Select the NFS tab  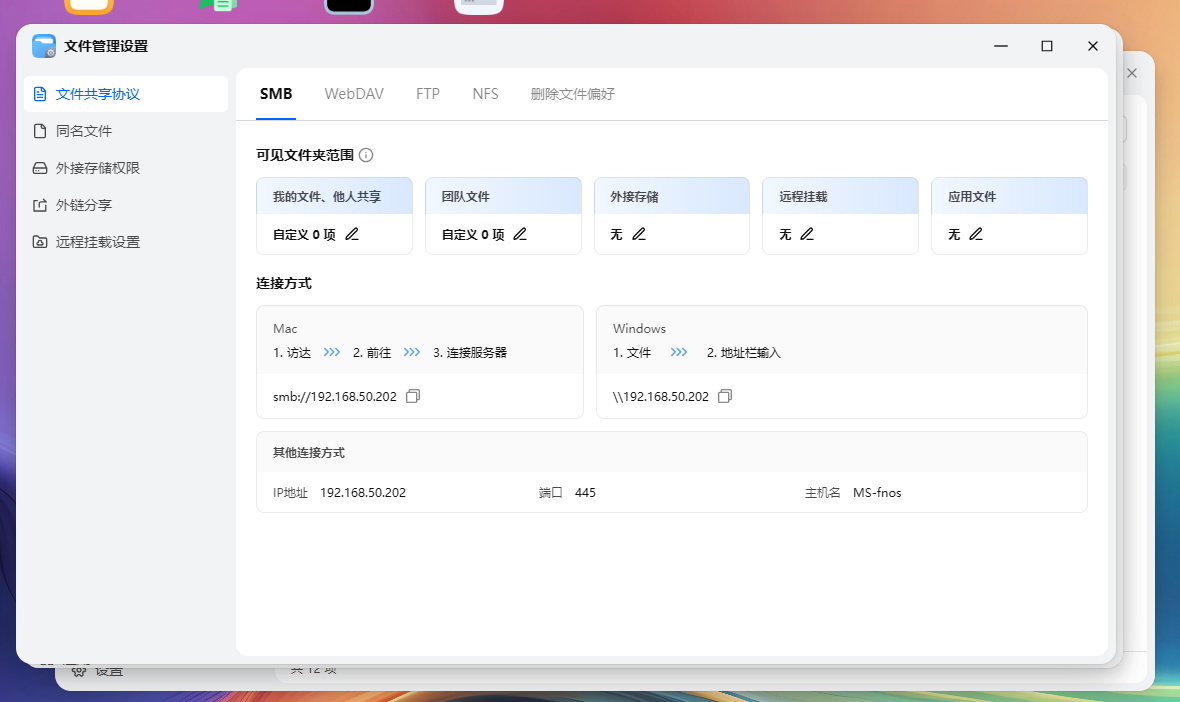(485, 94)
